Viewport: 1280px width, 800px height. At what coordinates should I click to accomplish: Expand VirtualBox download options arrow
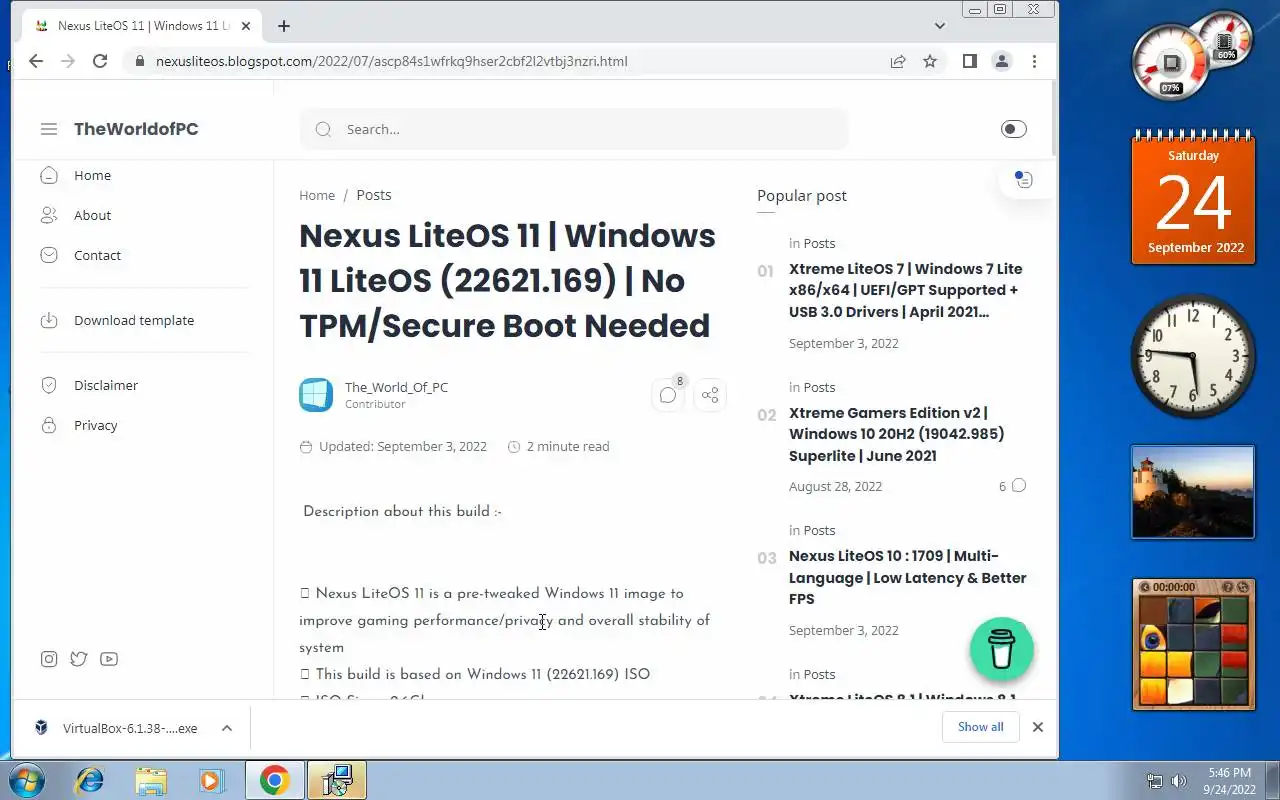[227, 728]
